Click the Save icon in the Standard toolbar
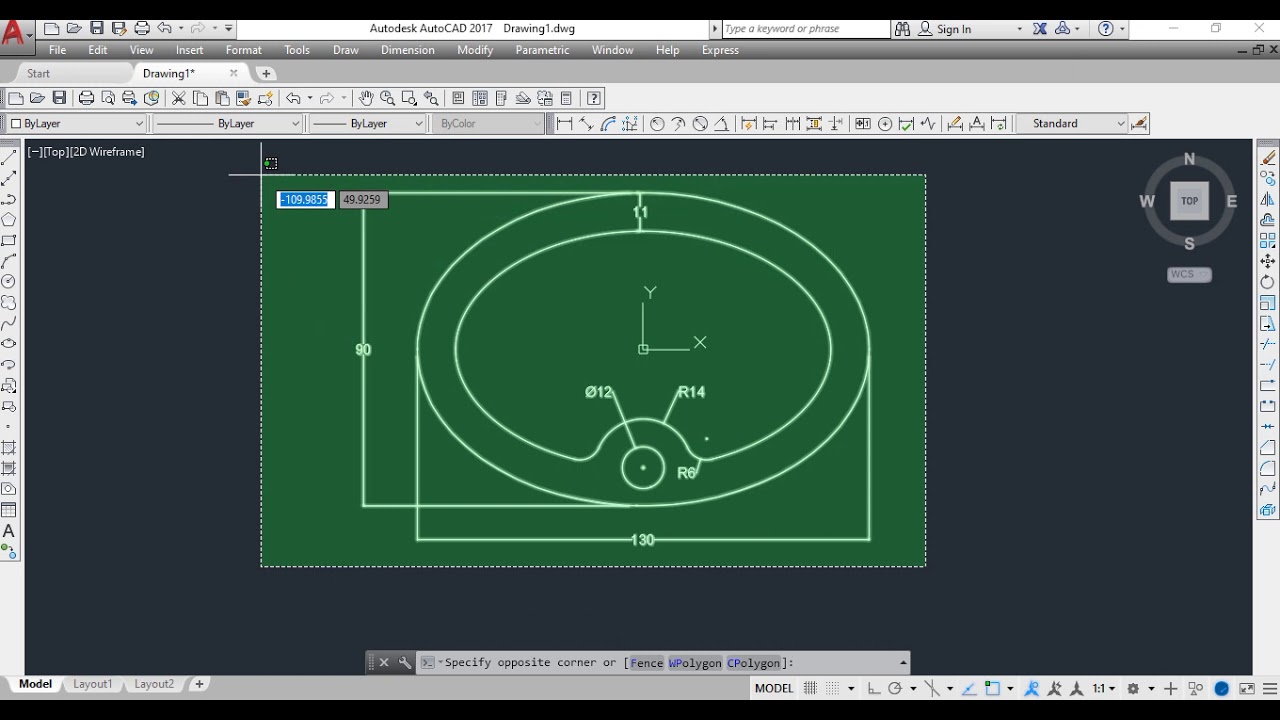The height and width of the screenshot is (720, 1280). [x=59, y=98]
